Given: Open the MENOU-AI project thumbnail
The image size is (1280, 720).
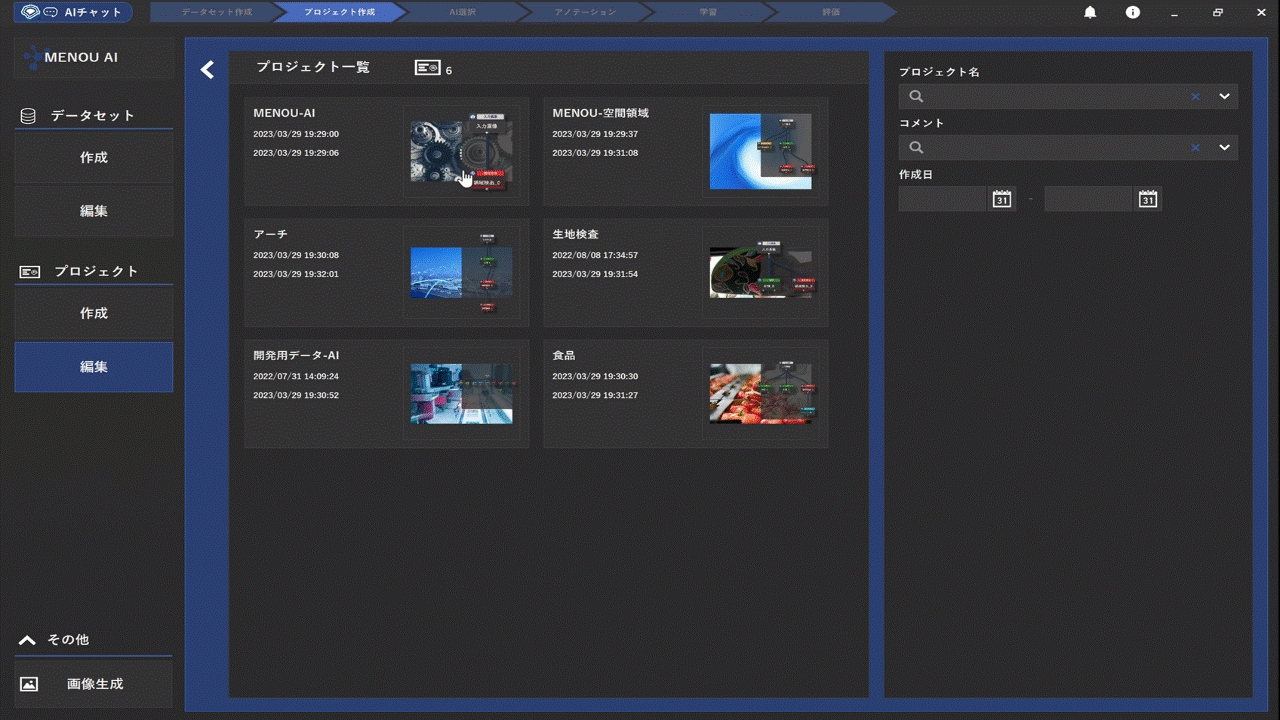Looking at the screenshot, I should point(461,152).
